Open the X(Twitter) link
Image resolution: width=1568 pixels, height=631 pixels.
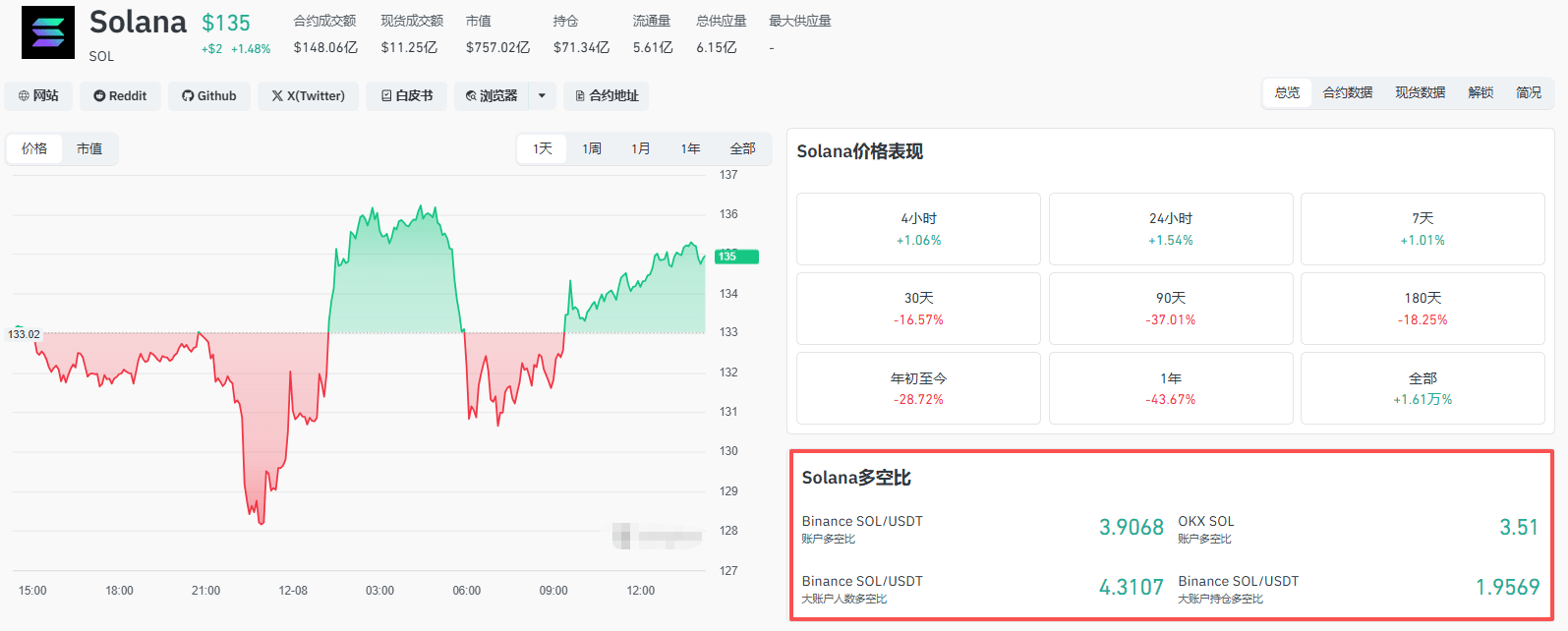[x=308, y=95]
